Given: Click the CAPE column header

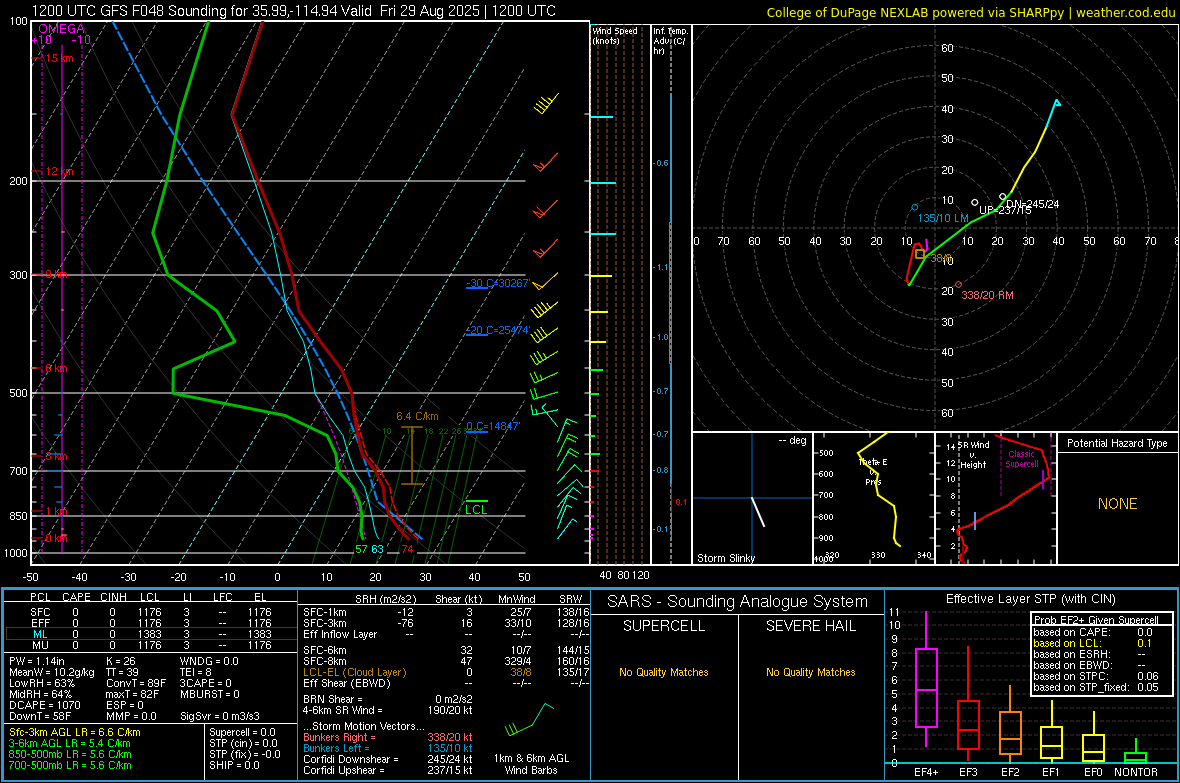Looking at the screenshot, I should 76,597.
